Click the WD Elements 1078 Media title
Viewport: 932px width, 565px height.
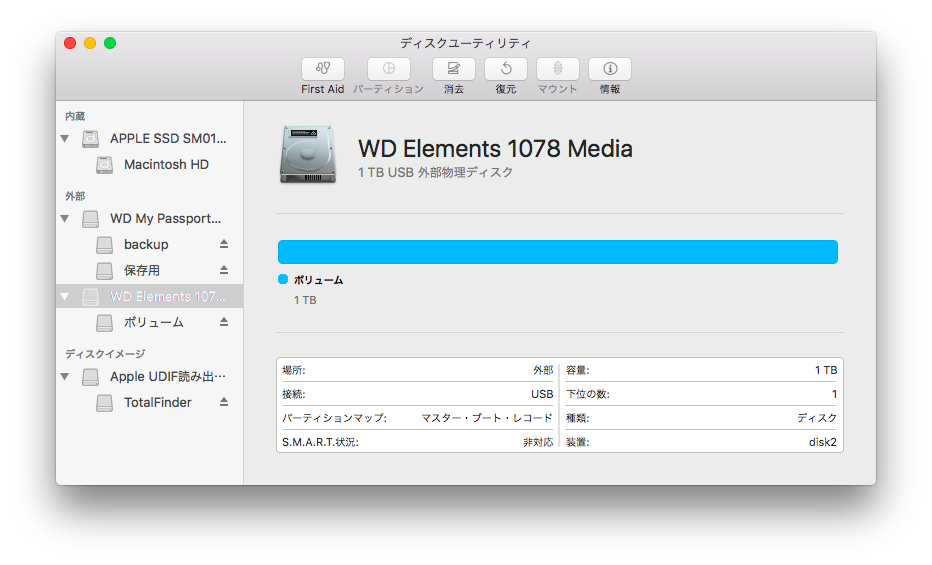[495, 149]
